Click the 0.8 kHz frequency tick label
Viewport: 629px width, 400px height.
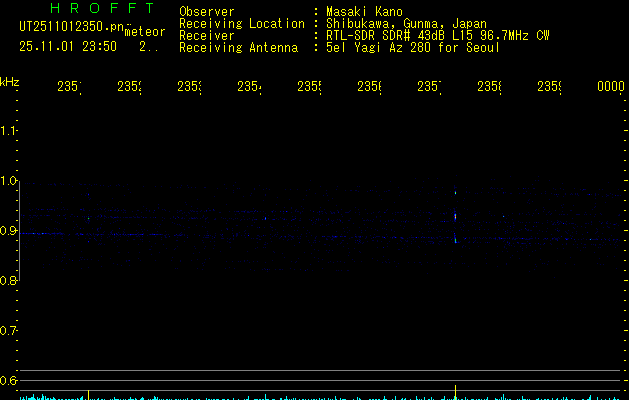pyautogui.click(x=9, y=281)
